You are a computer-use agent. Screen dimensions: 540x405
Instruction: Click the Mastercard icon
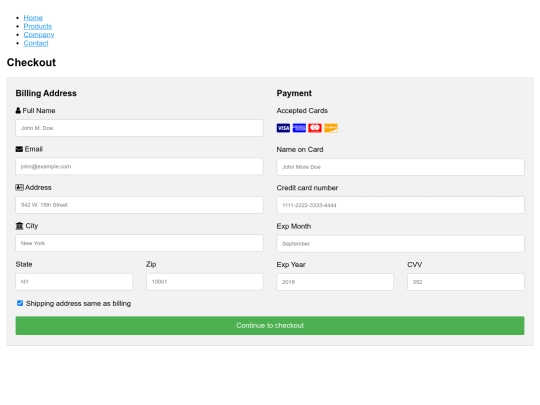(x=315, y=128)
